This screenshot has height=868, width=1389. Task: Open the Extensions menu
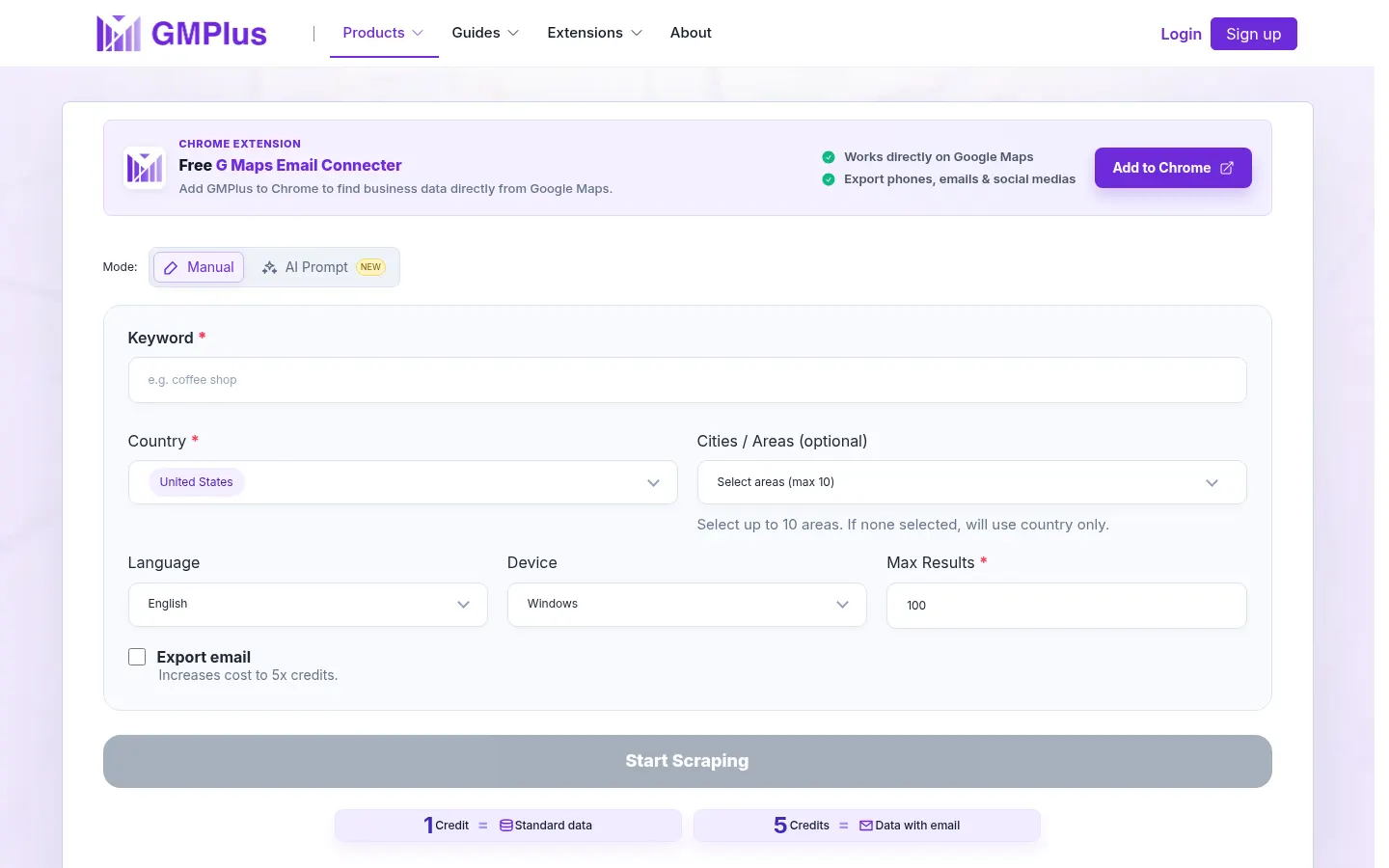595,33
